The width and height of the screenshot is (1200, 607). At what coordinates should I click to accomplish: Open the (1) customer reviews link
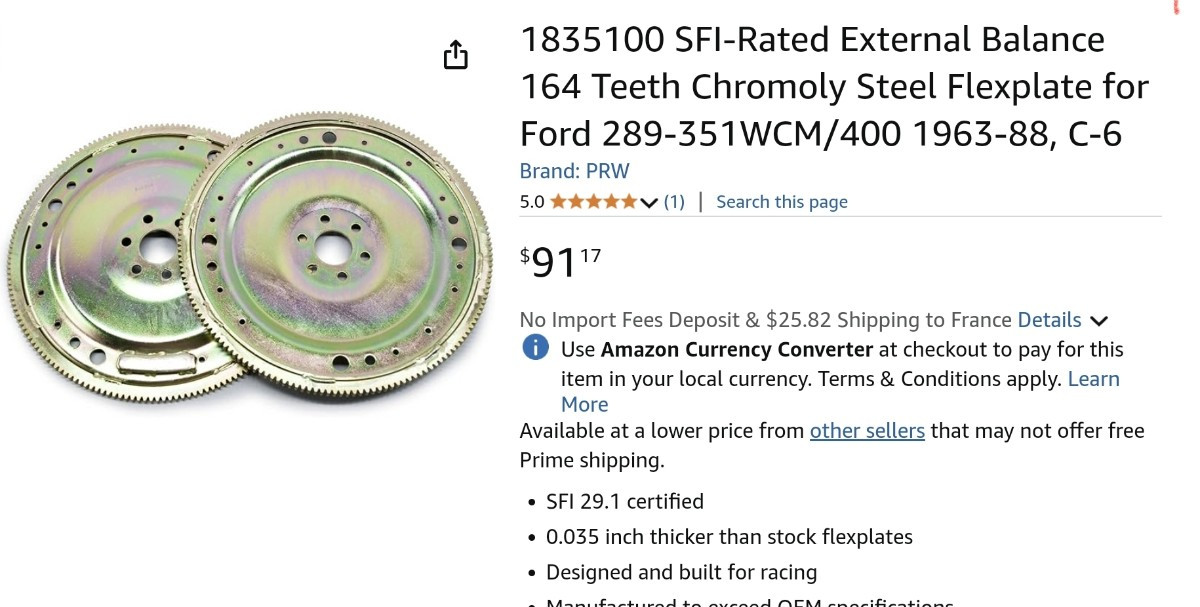(674, 202)
